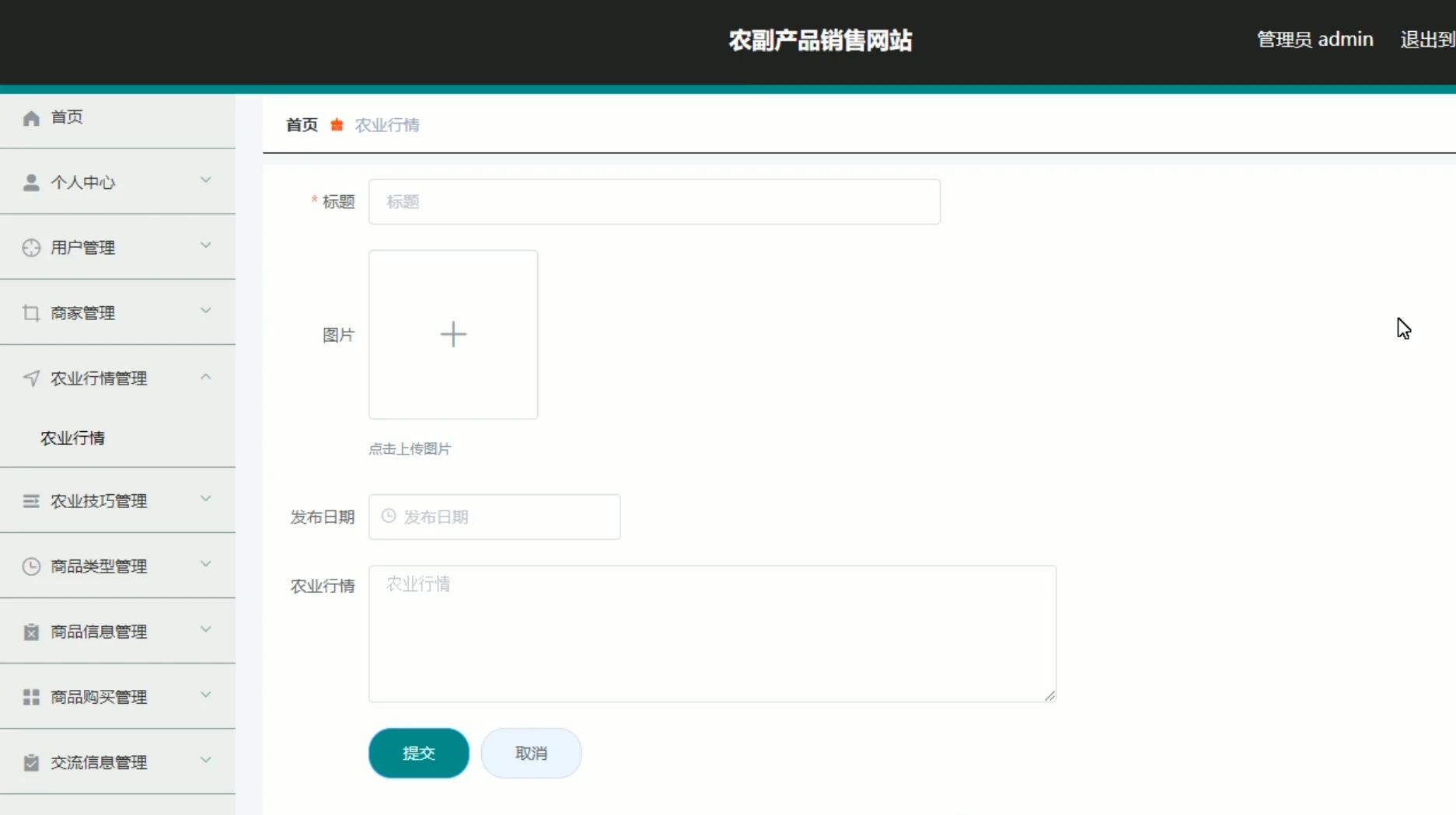Viewport: 1456px width, 815px height.
Task: Select the 农业行情管理 arrow icon
Action: [x=31, y=378]
